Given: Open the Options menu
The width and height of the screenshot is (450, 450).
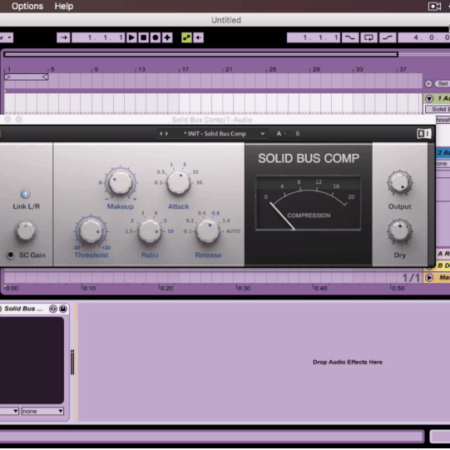Looking at the screenshot, I should click(27, 6).
